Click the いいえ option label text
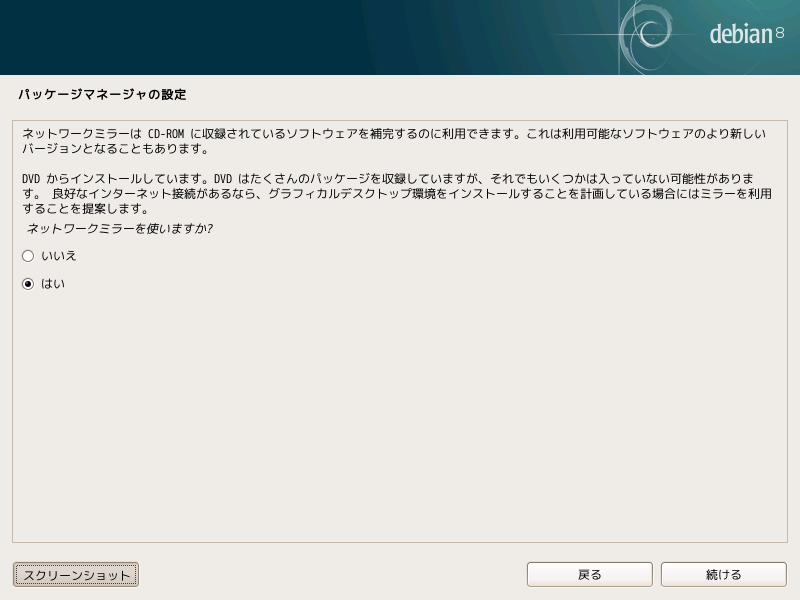 pos(59,256)
